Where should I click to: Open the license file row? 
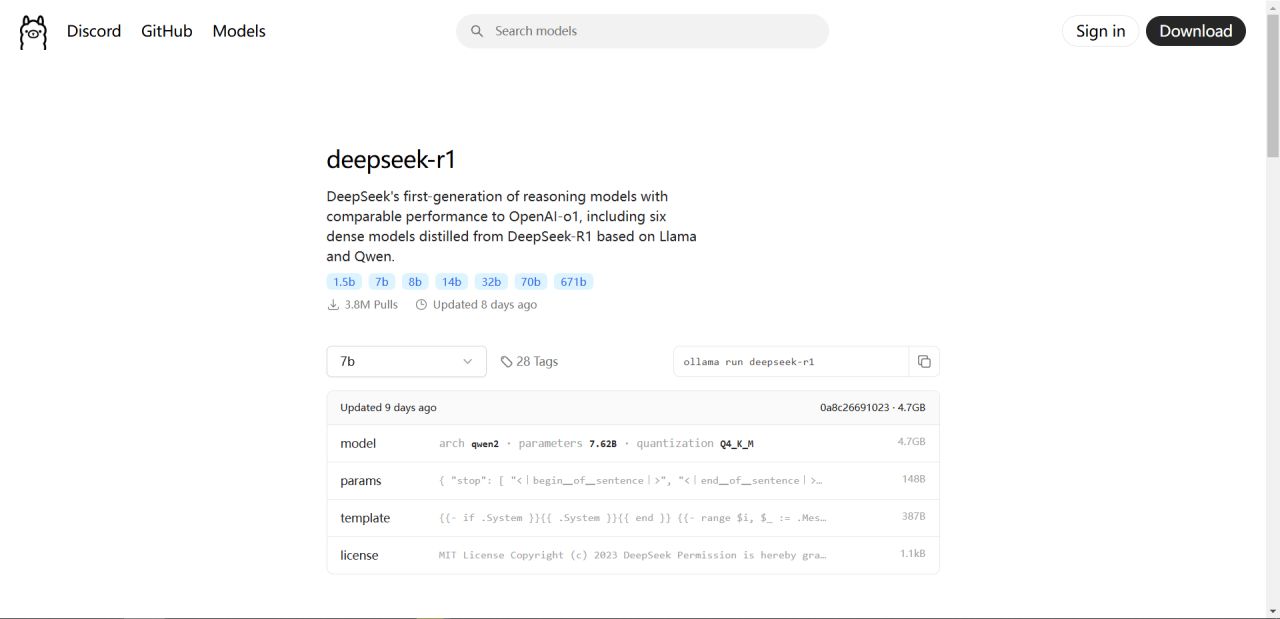(x=633, y=555)
